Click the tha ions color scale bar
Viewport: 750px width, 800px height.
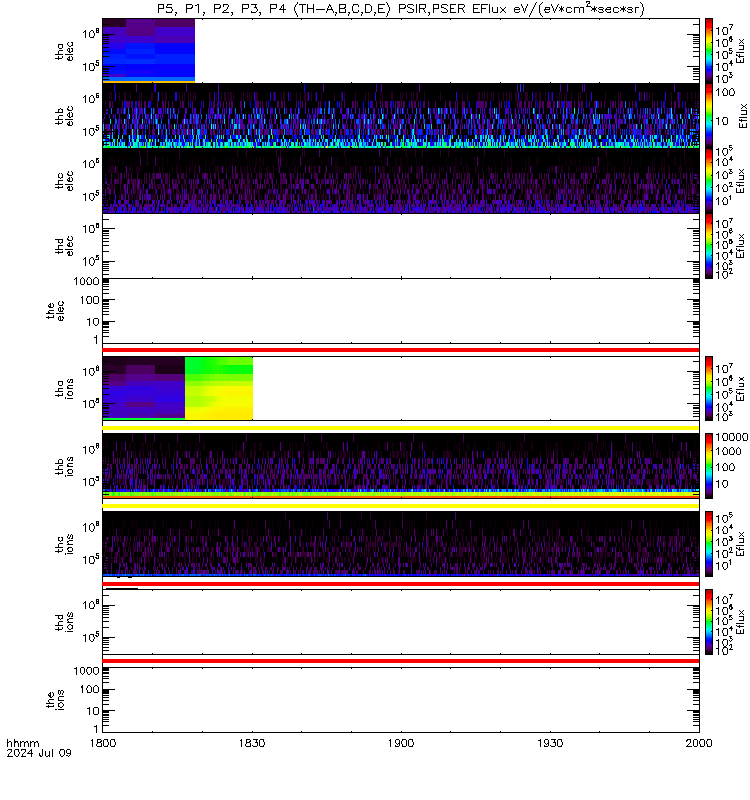coord(709,388)
